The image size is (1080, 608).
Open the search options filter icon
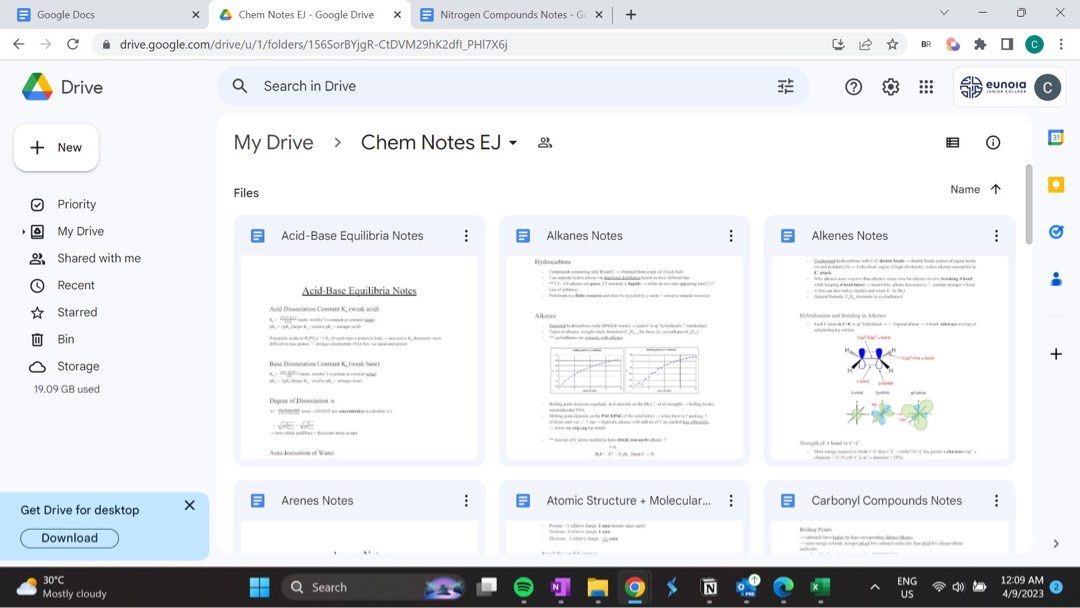pos(786,86)
